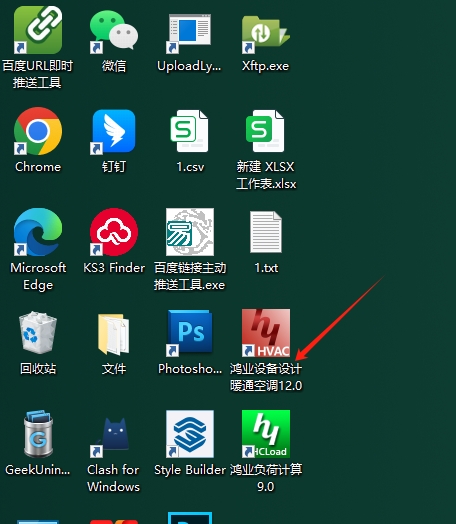Click the "暖通空调12.0" label text
Screen dimensions: 456x524
[x=266, y=386]
